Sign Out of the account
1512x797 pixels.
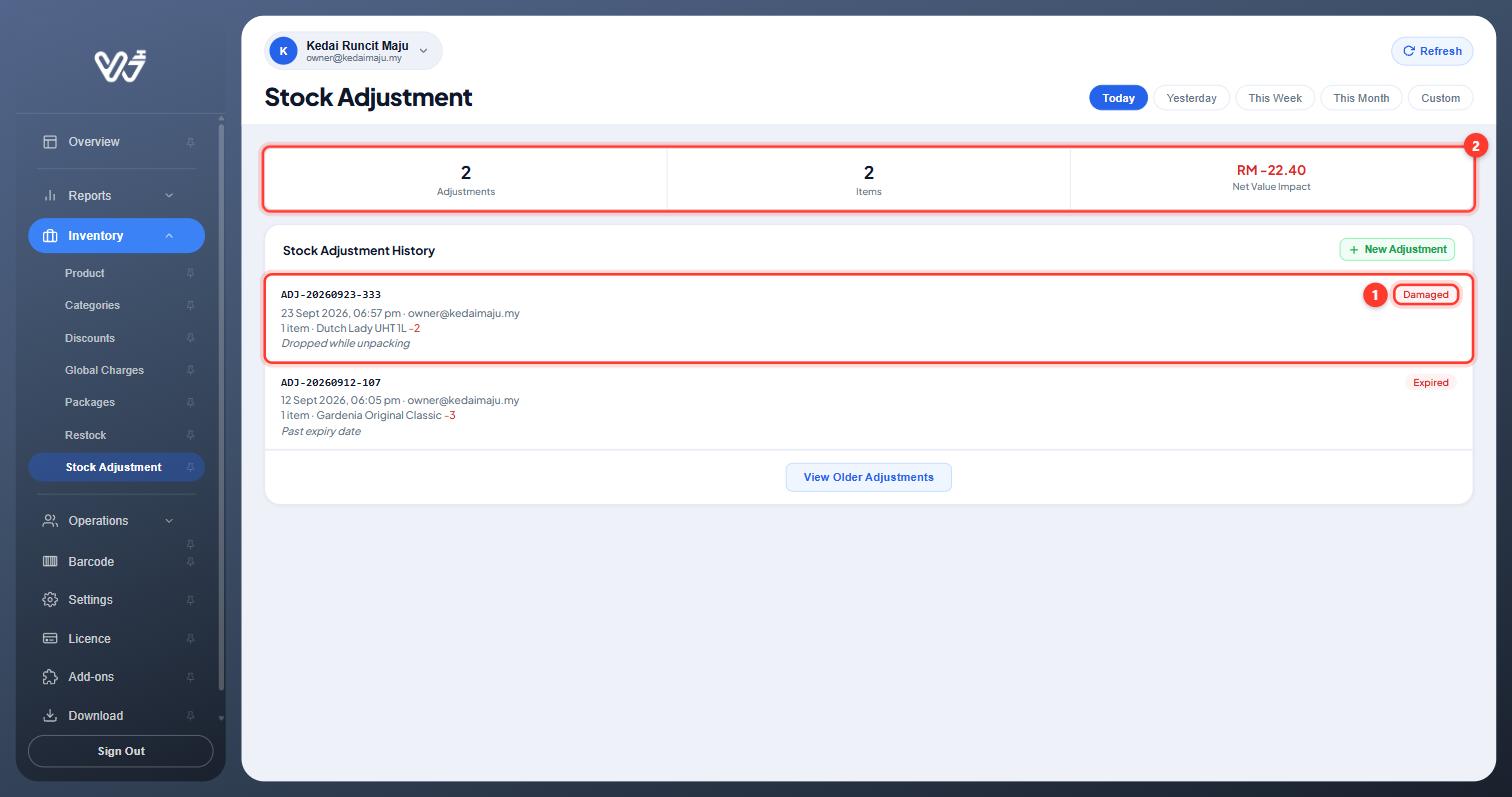pos(121,751)
